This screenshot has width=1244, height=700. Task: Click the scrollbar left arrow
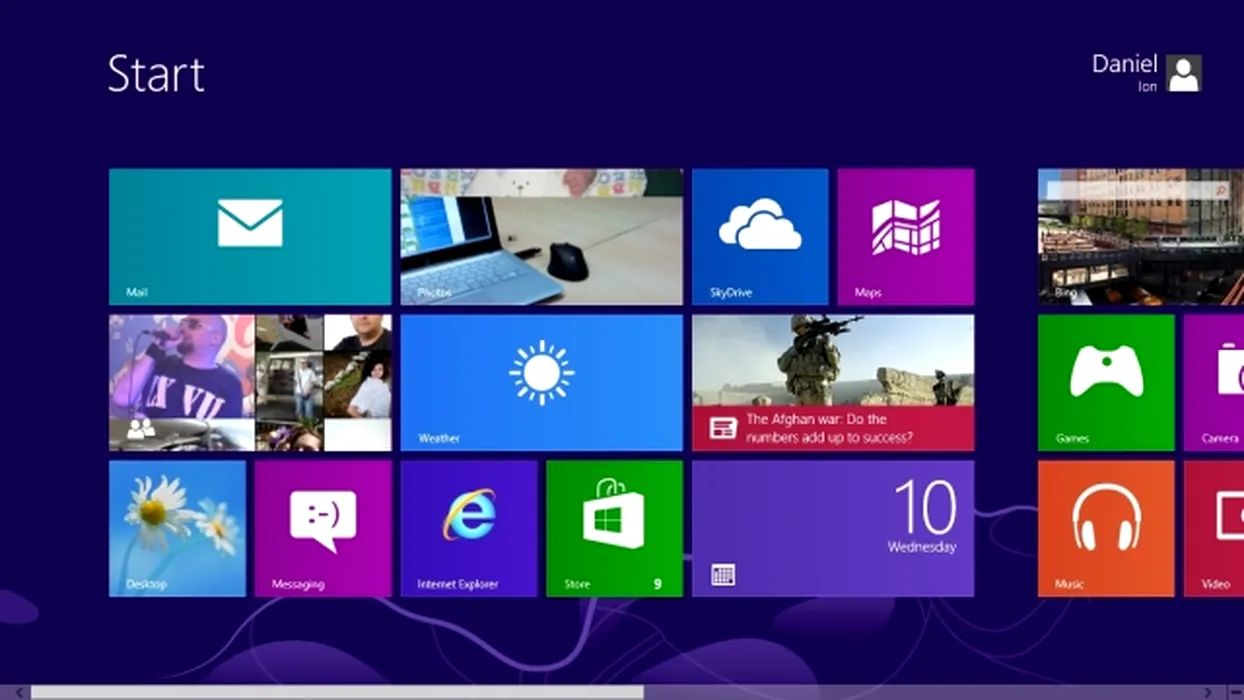[x=19, y=692]
